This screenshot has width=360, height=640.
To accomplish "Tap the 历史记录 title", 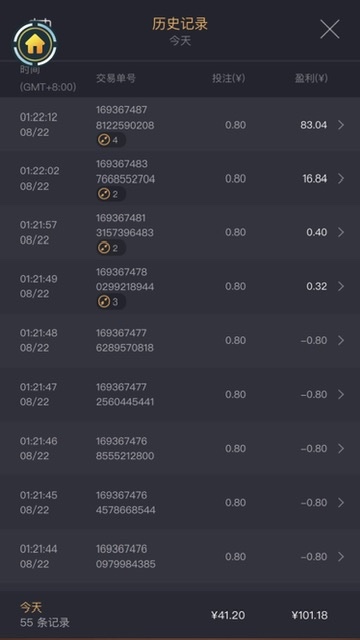I will click(180, 24).
